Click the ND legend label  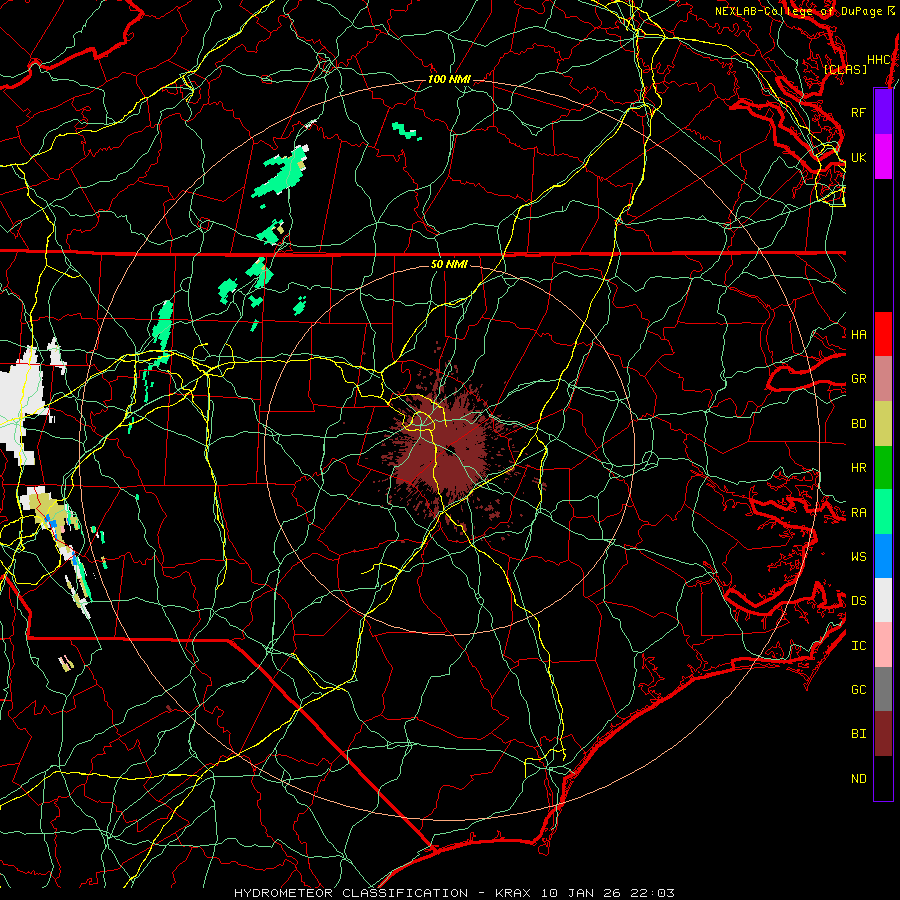(x=859, y=779)
